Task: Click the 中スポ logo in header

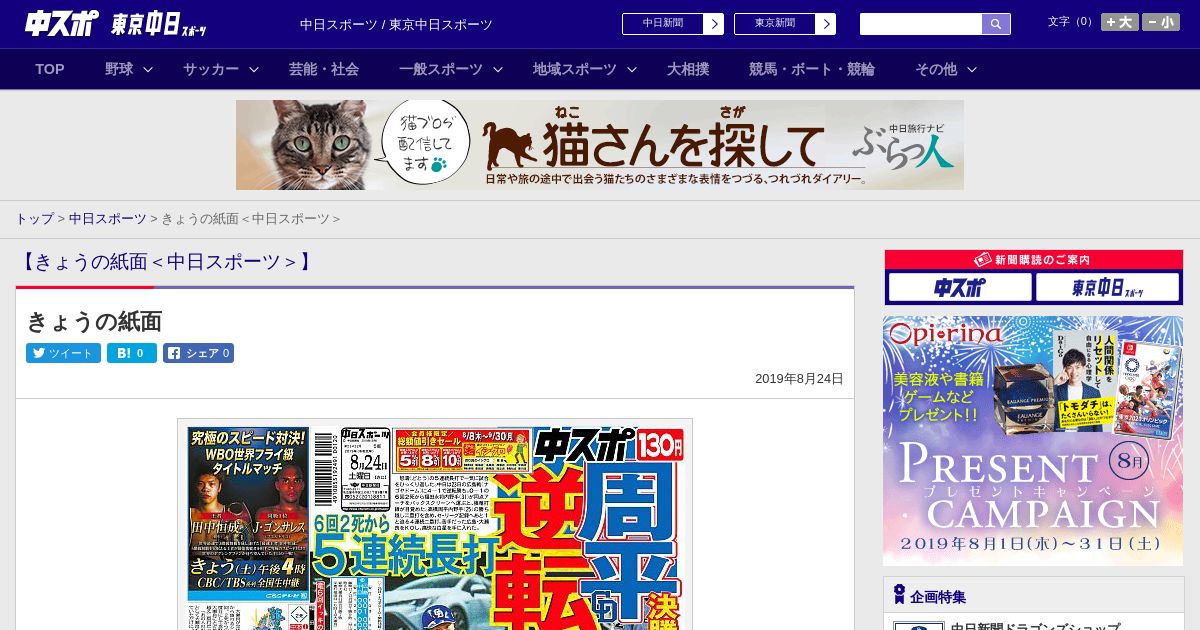Action: tap(63, 24)
